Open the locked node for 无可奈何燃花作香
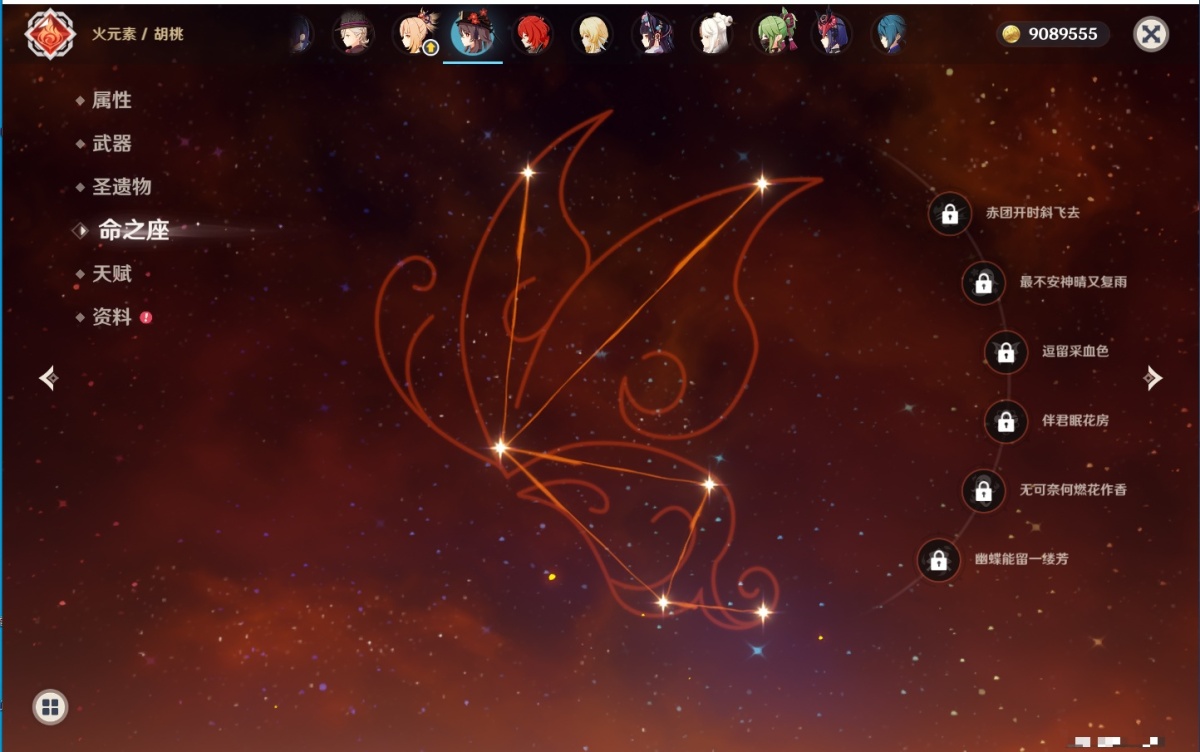The image size is (1200, 752). 983,491
